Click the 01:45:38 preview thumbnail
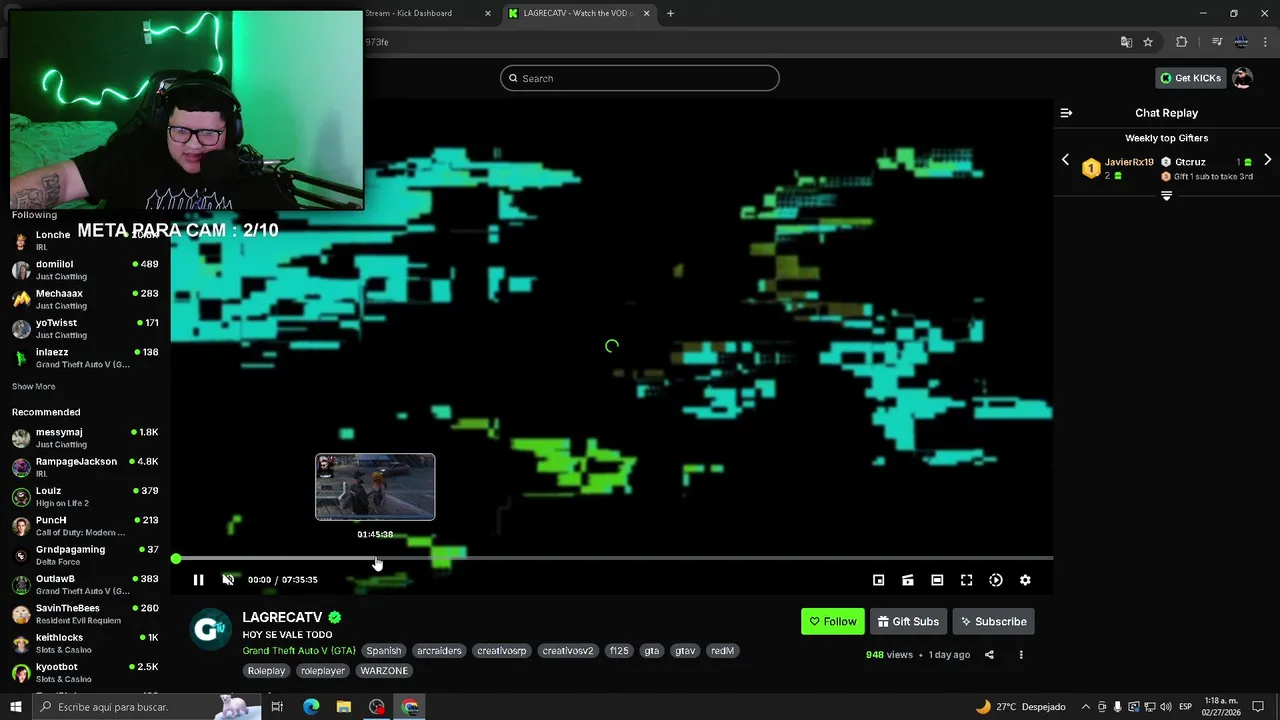The height and width of the screenshot is (720, 1280). coord(375,487)
